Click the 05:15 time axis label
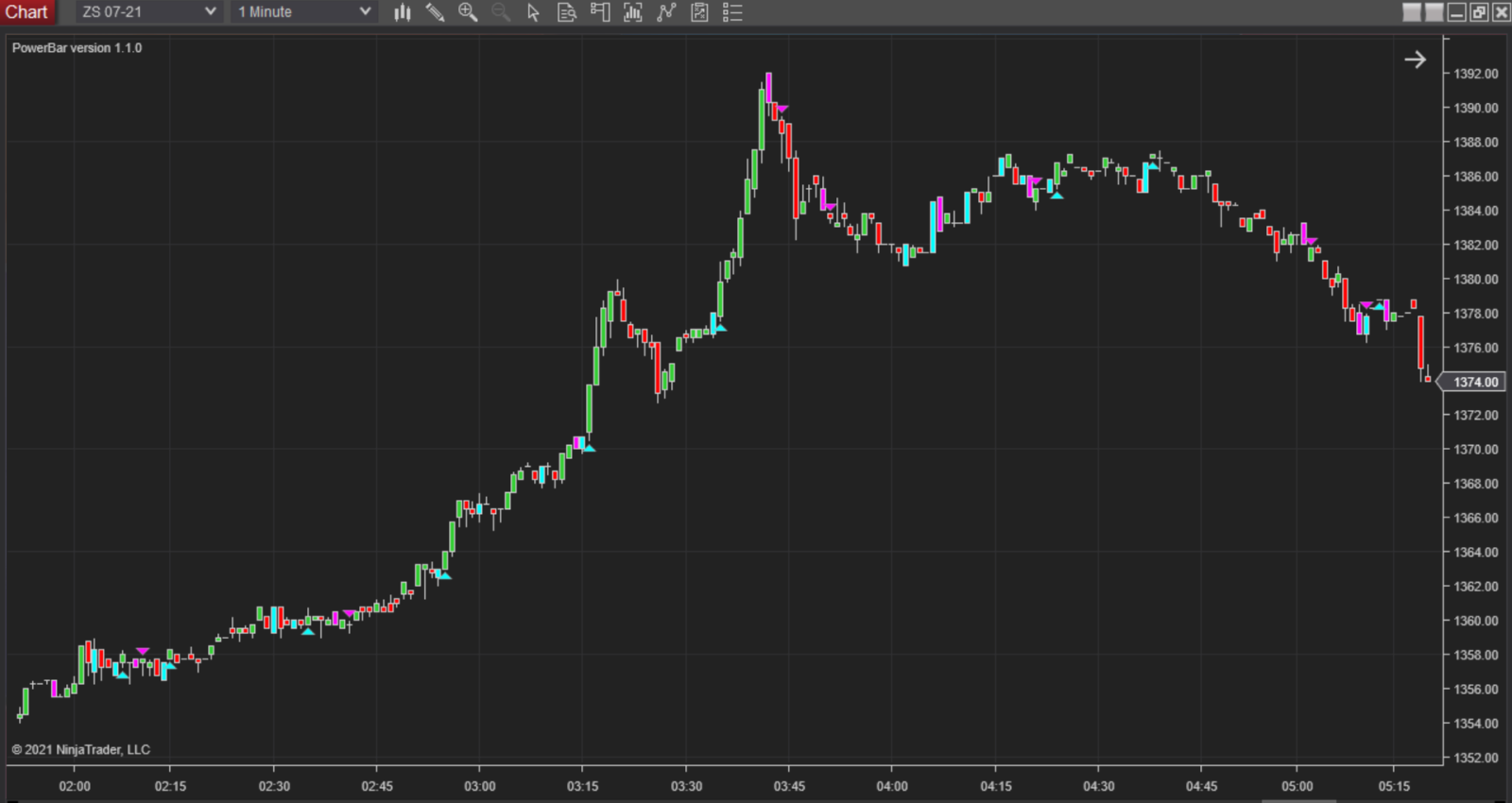The height and width of the screenshot is (803, 1512). click(1393, 786)
